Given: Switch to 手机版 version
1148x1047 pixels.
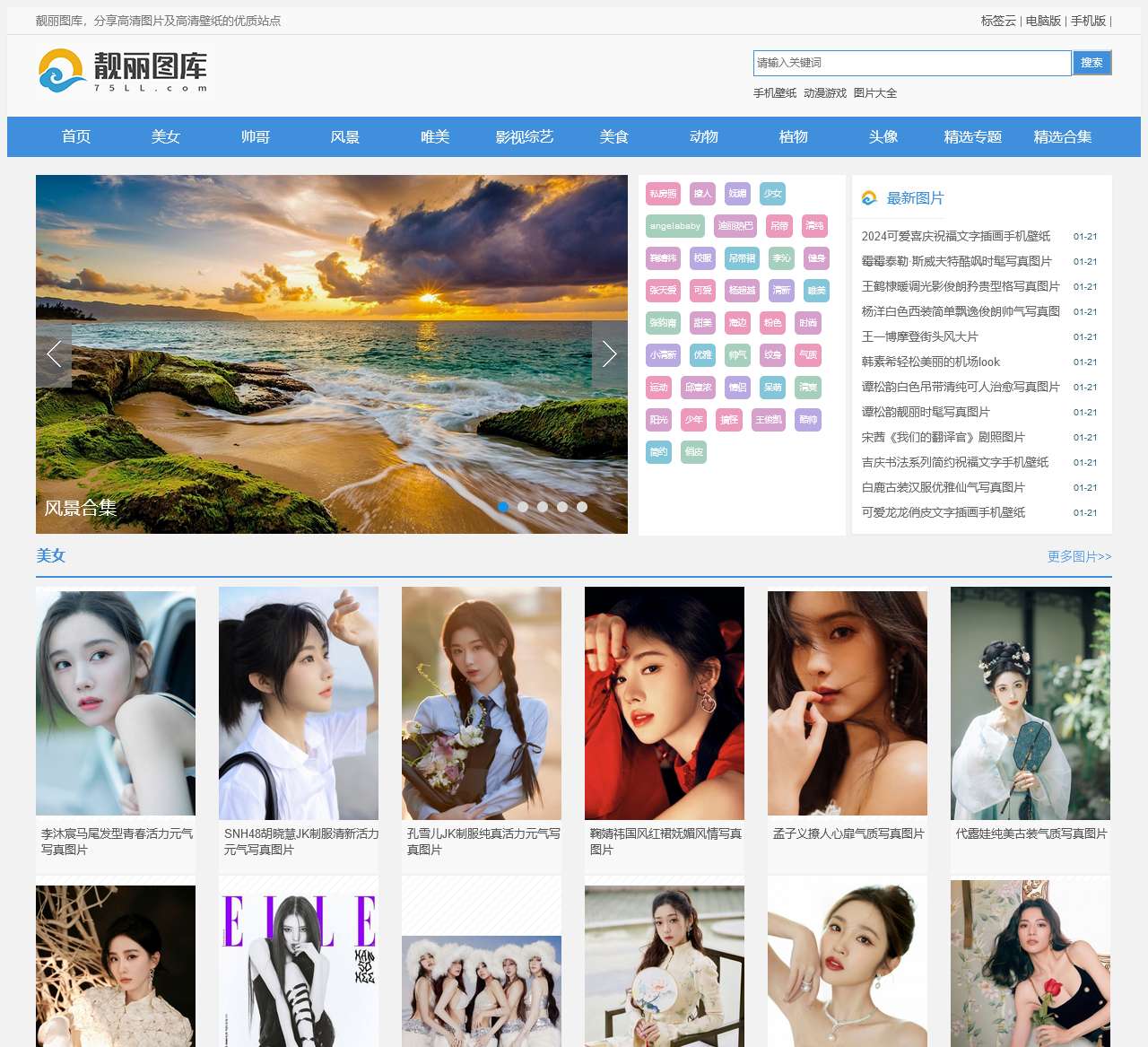Looking at the screenshot, I should click(x=1088, y=21).
